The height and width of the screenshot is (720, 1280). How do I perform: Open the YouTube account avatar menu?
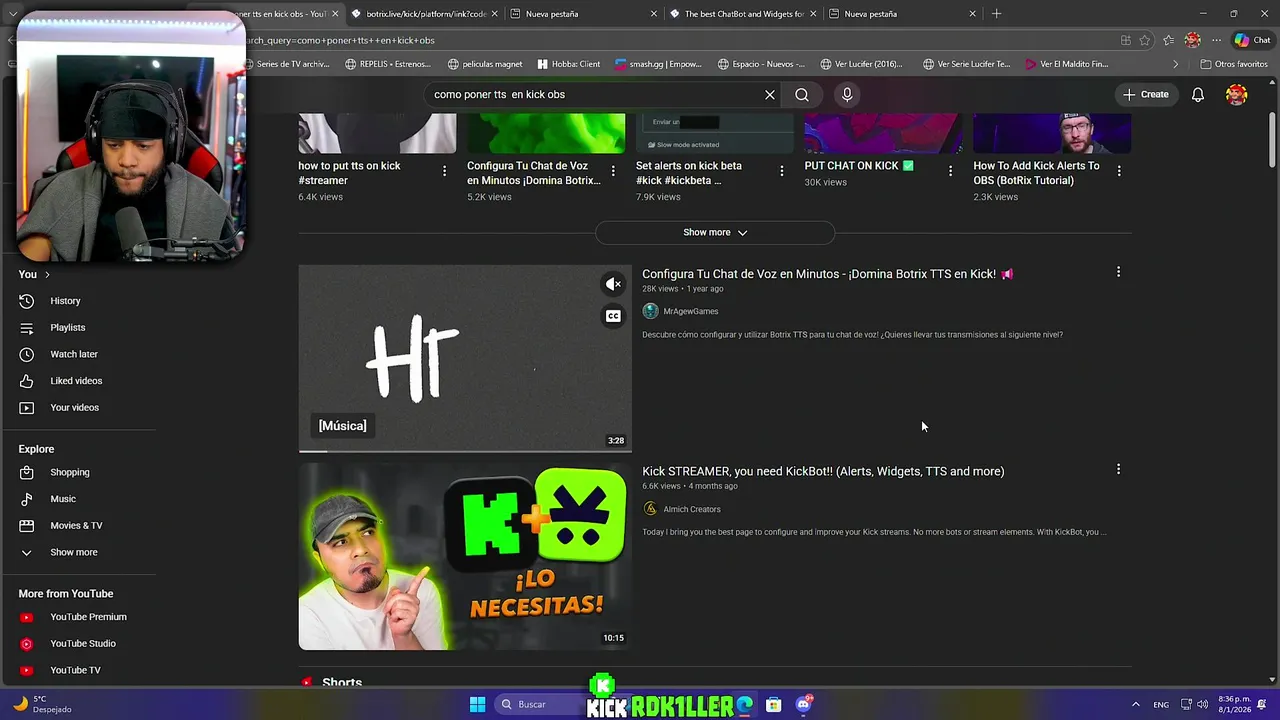point(1237,94)
